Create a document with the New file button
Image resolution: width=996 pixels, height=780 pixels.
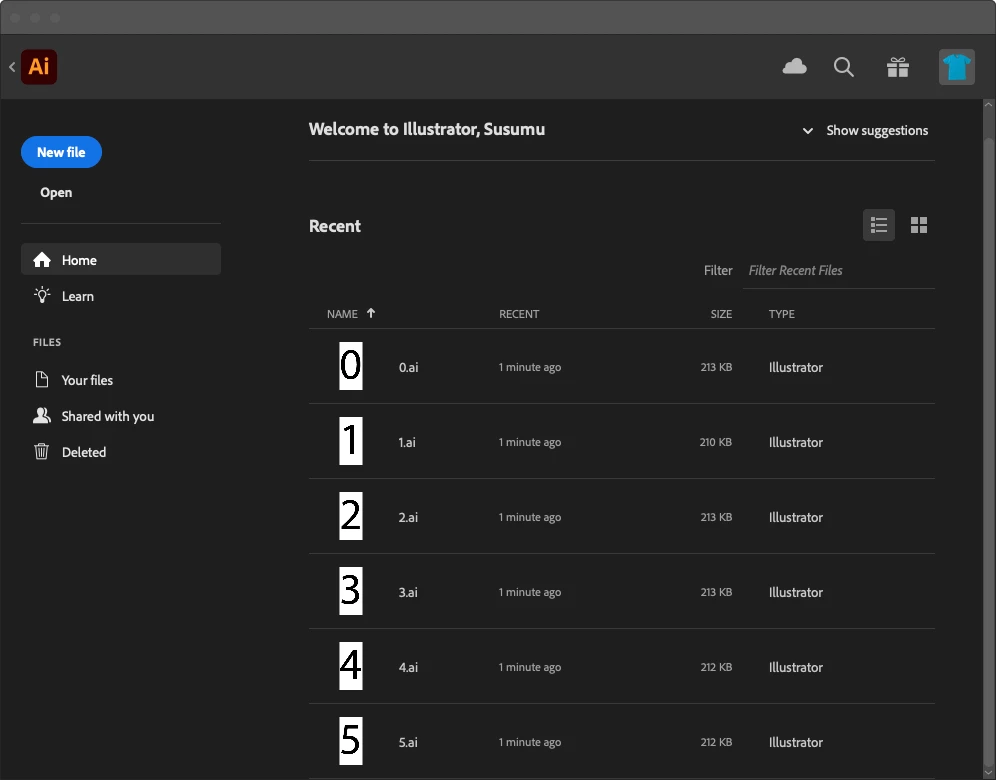pyautogui.click(x=62, y=152)
